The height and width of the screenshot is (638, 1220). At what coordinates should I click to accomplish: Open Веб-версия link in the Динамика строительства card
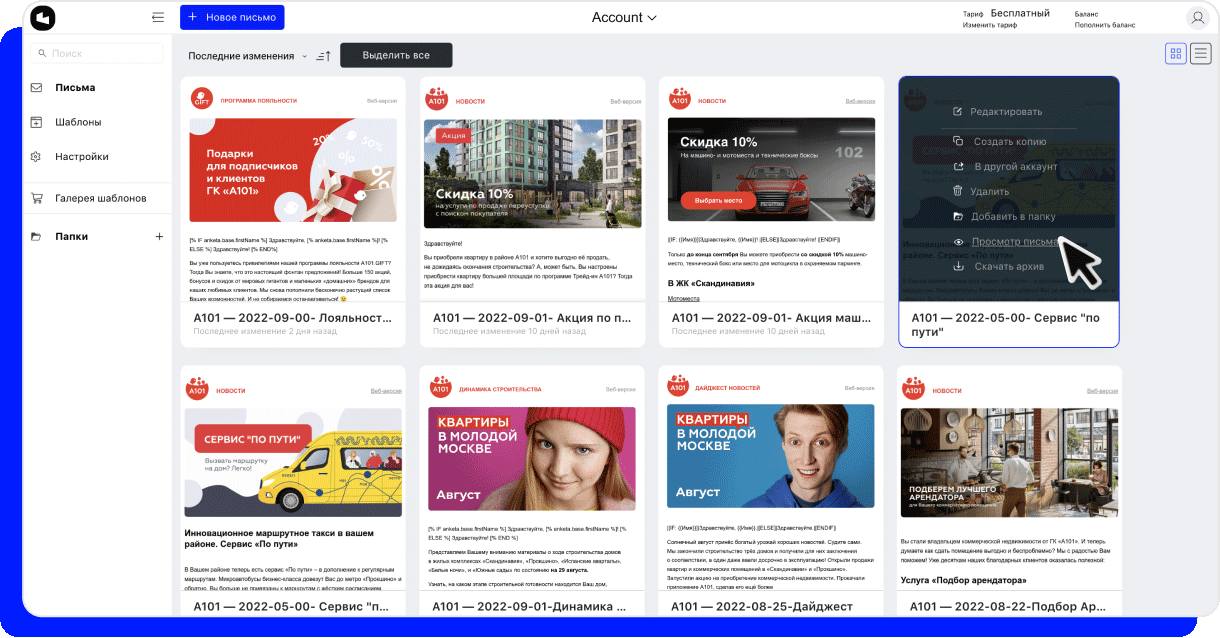620,390
